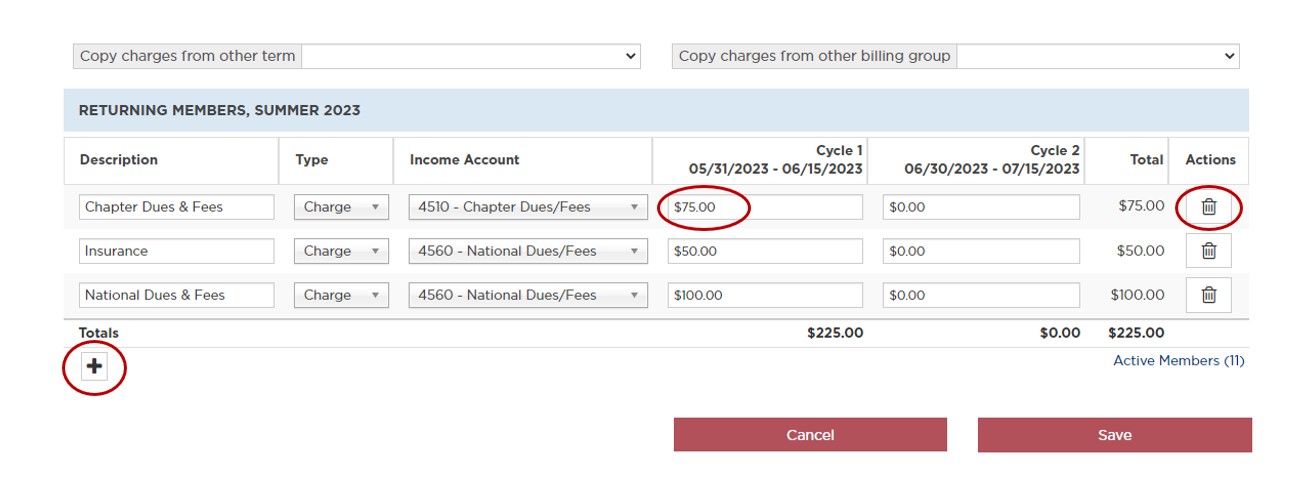Select the Insurance Cycle 1 $50.00 field
Viewport: 1312px width, 493px height.
point(765,251)
